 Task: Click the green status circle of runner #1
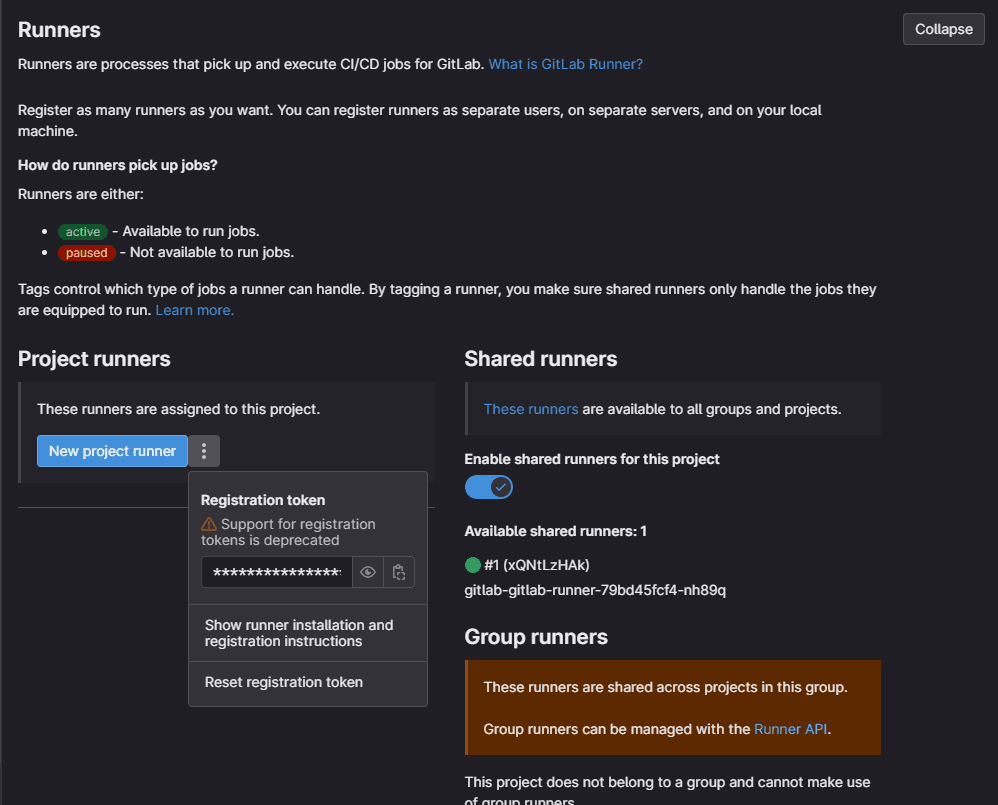[472, 564]
